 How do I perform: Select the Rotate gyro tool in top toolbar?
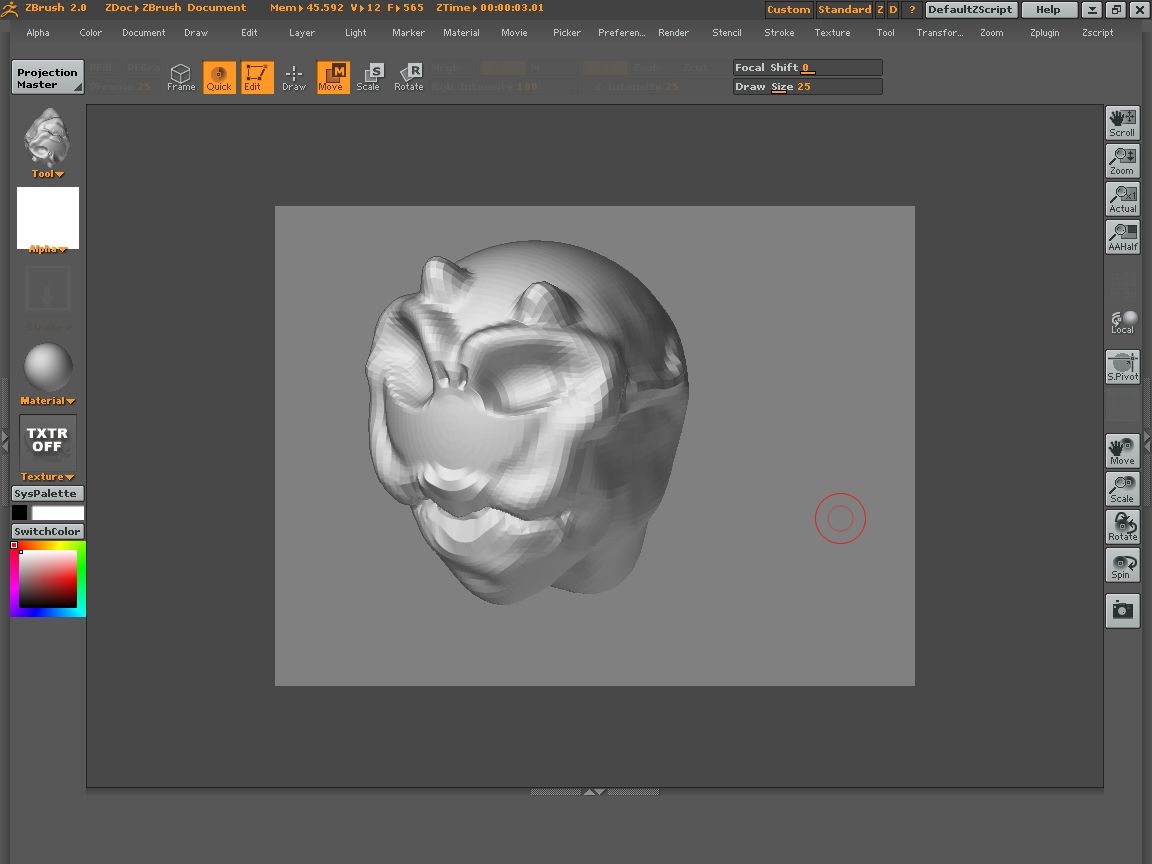point(408,77)
